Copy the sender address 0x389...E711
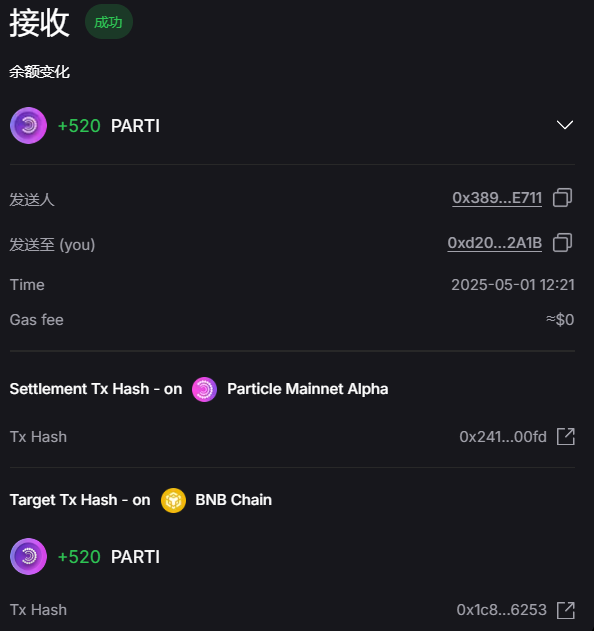 [x=562, y=198]
